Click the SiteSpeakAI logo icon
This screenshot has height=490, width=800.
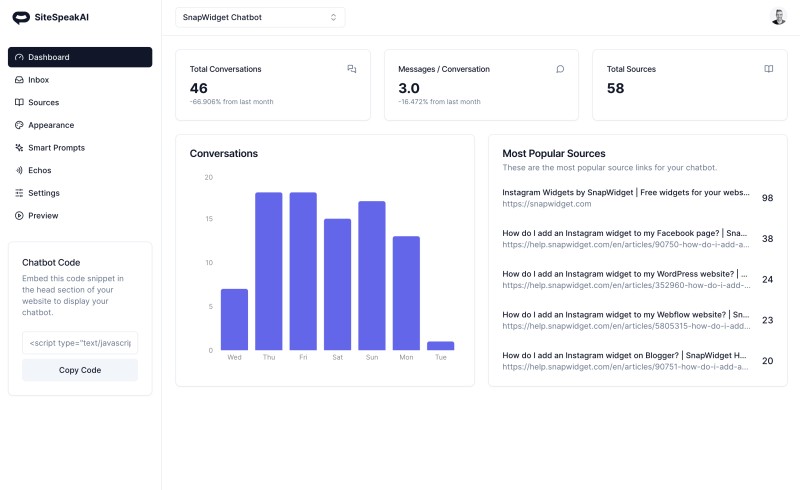point(21,17)
